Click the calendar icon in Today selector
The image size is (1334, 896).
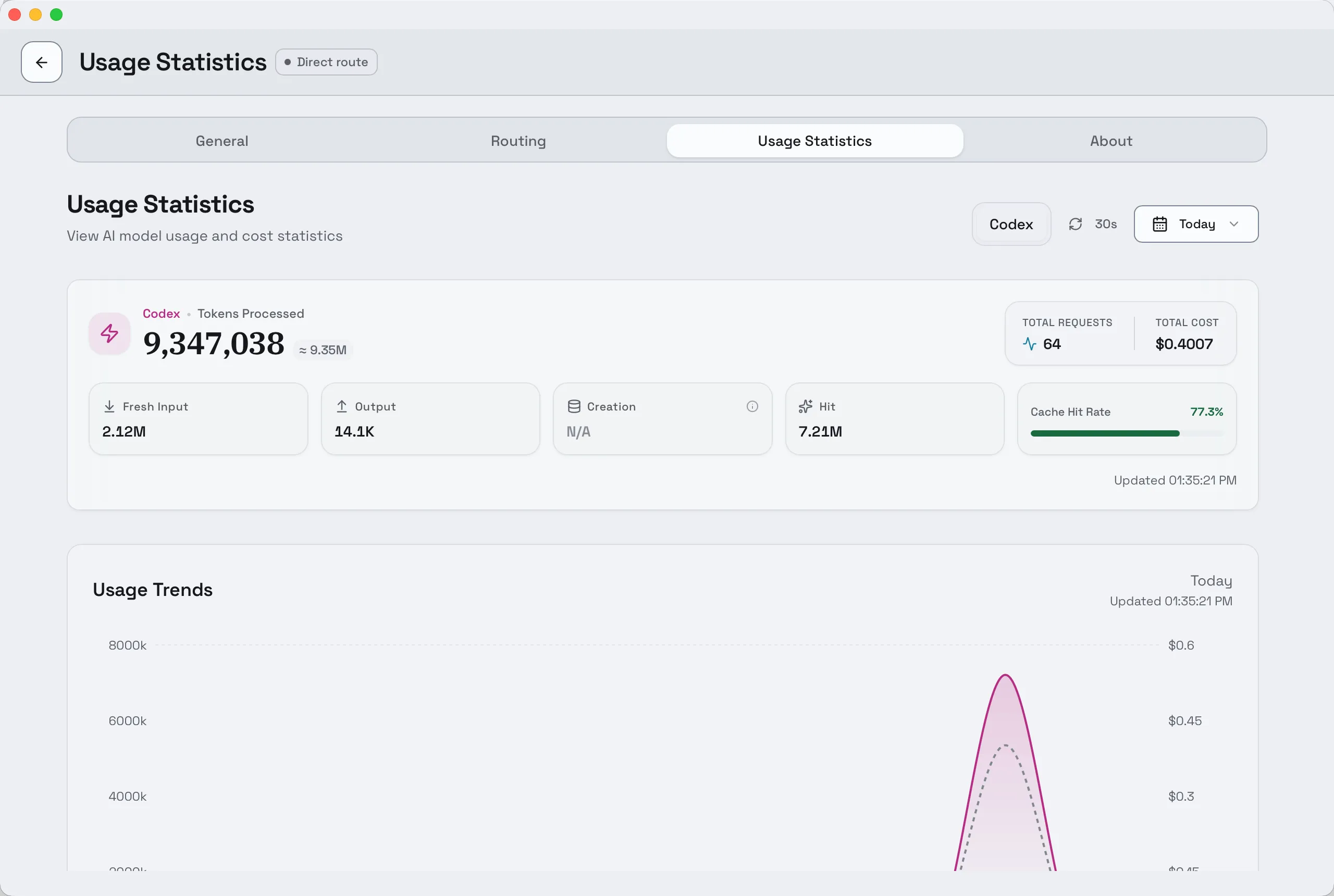tap(1159, 224)
